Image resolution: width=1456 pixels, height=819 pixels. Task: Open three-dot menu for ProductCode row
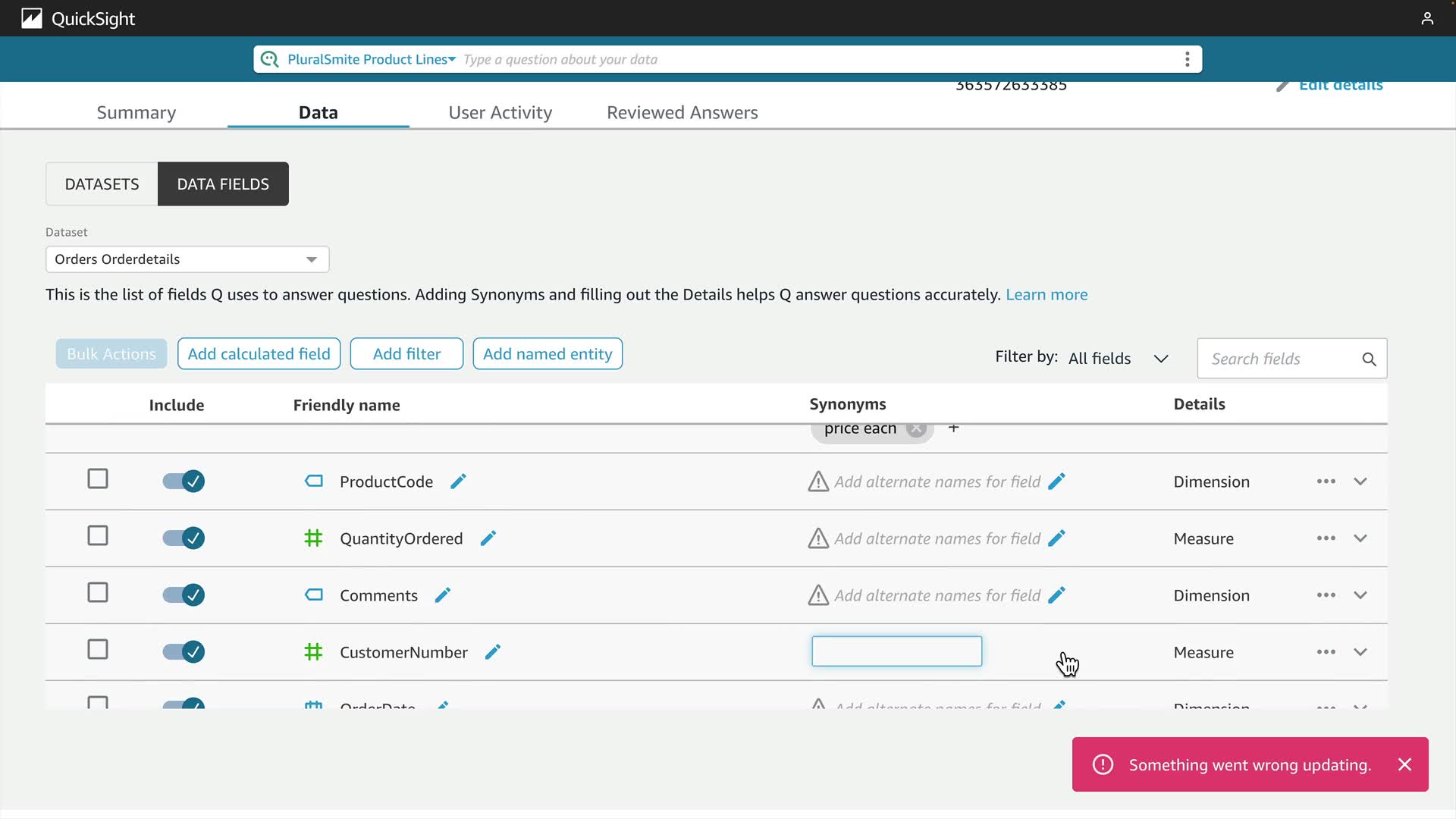[1326, 482]
